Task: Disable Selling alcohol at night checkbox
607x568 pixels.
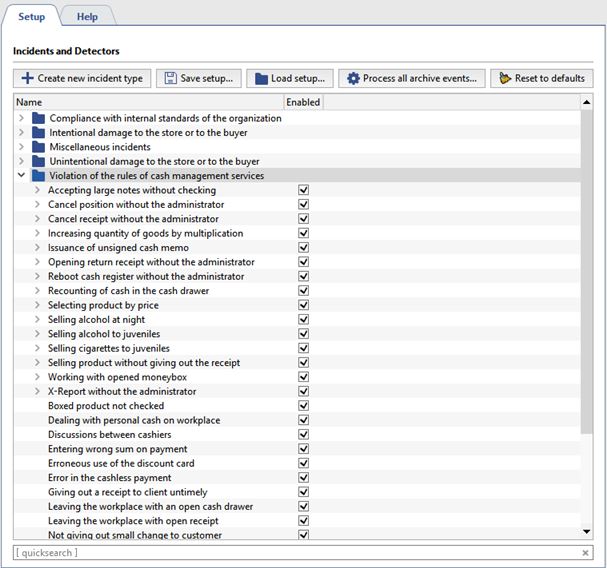Action: click(x=303, y=320)
